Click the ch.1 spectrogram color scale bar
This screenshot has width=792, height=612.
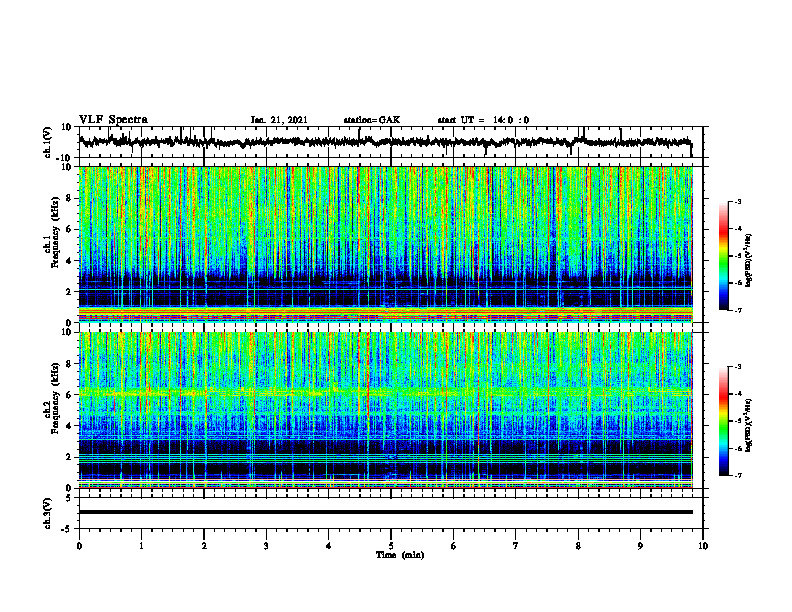point(724,256)
